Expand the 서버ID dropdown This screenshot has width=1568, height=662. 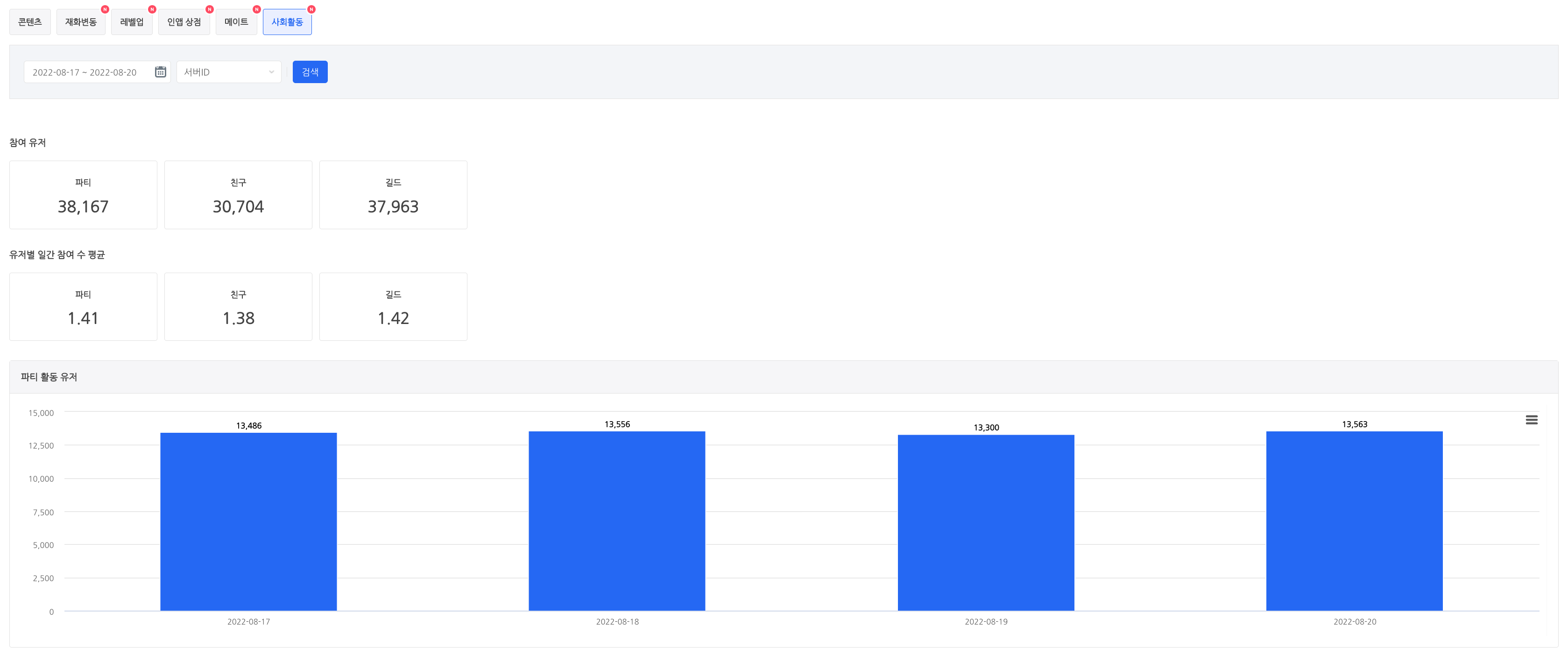tap(229, 72)
